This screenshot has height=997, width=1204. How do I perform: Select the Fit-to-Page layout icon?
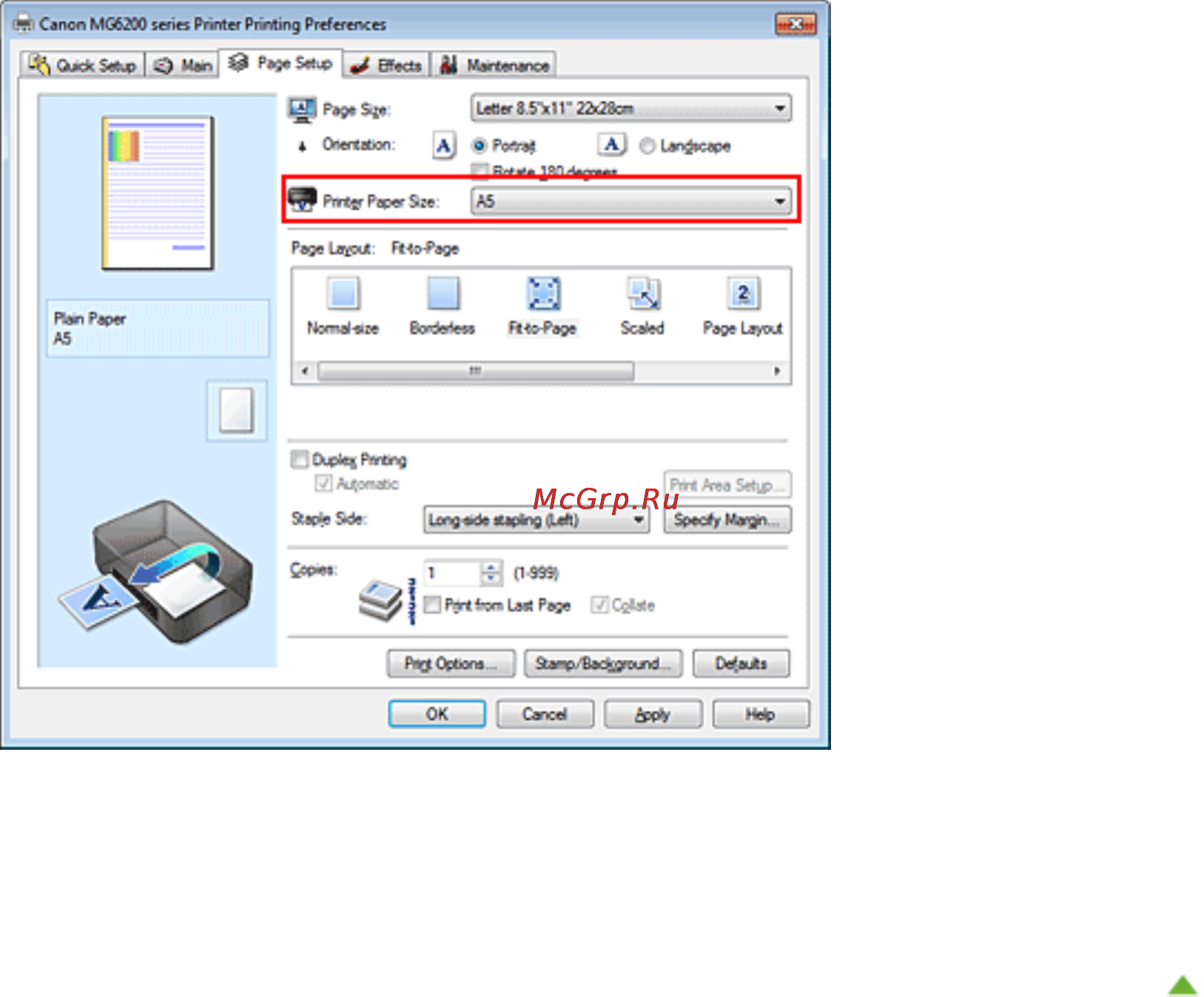click(x=543, y=293)
